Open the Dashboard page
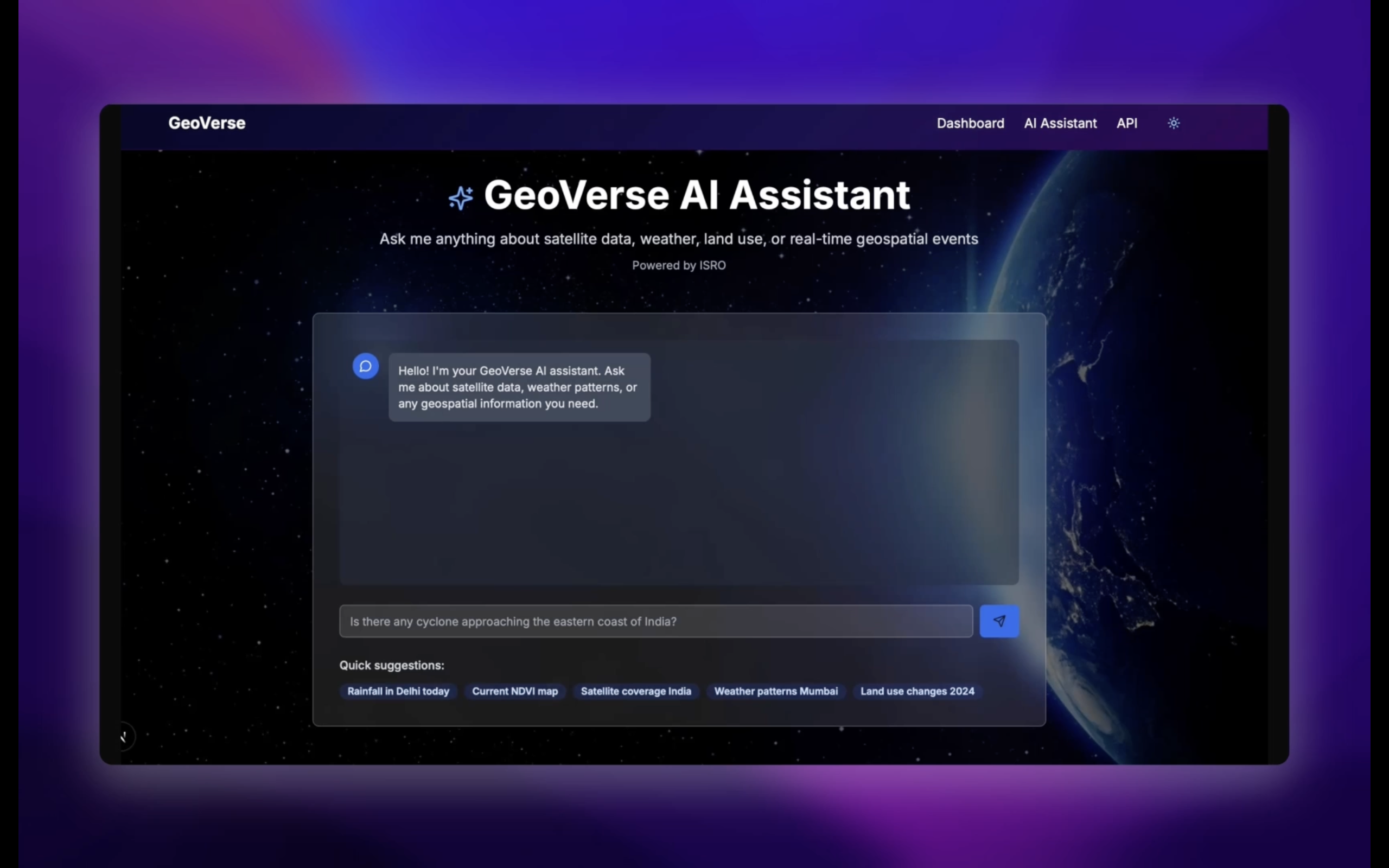This screenshot has height=868, width=1389. [x=970, y=123]
